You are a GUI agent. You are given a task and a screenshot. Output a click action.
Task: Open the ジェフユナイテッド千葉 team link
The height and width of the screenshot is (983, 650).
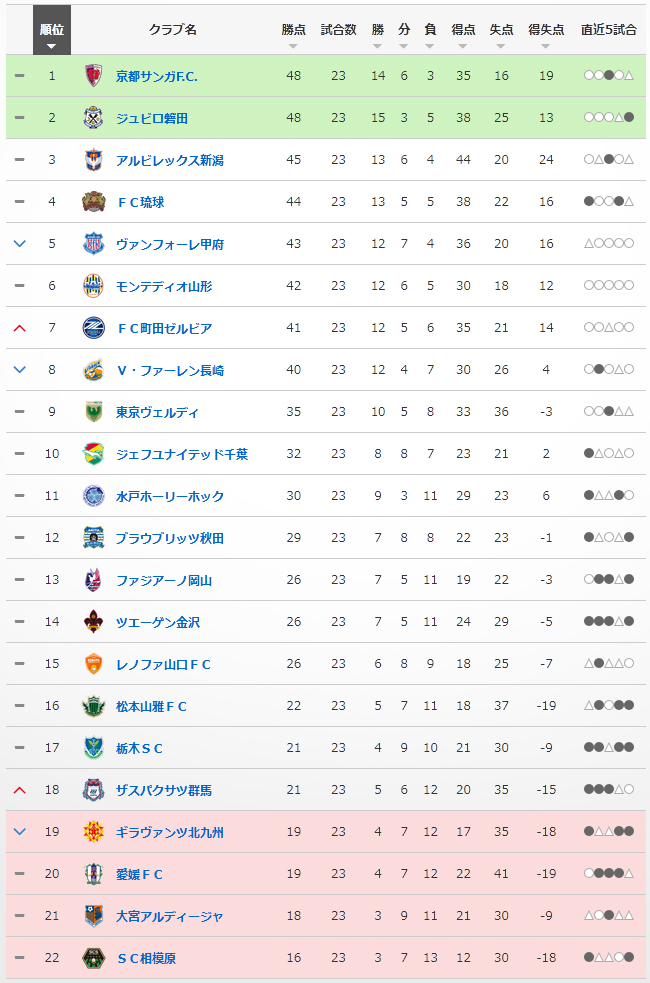coord(182,454)
